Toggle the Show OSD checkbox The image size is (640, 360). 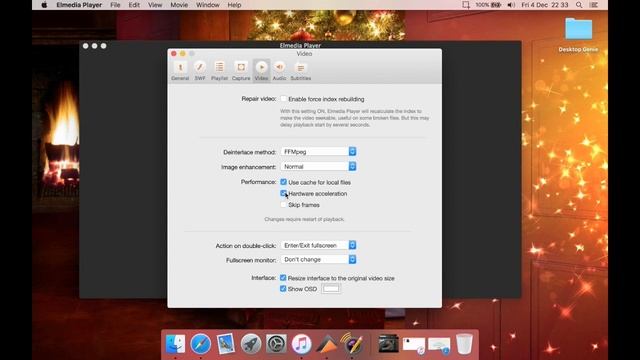point(283,288)
